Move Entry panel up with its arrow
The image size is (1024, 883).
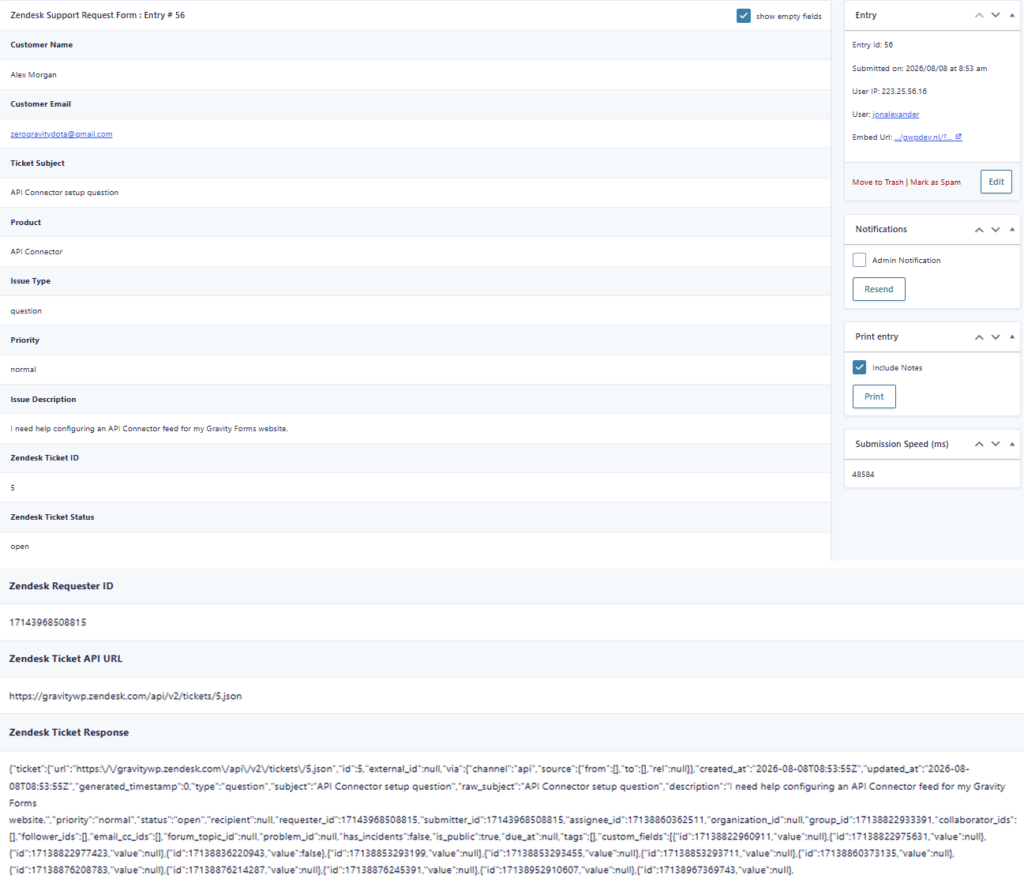click(x=979, y=15)
